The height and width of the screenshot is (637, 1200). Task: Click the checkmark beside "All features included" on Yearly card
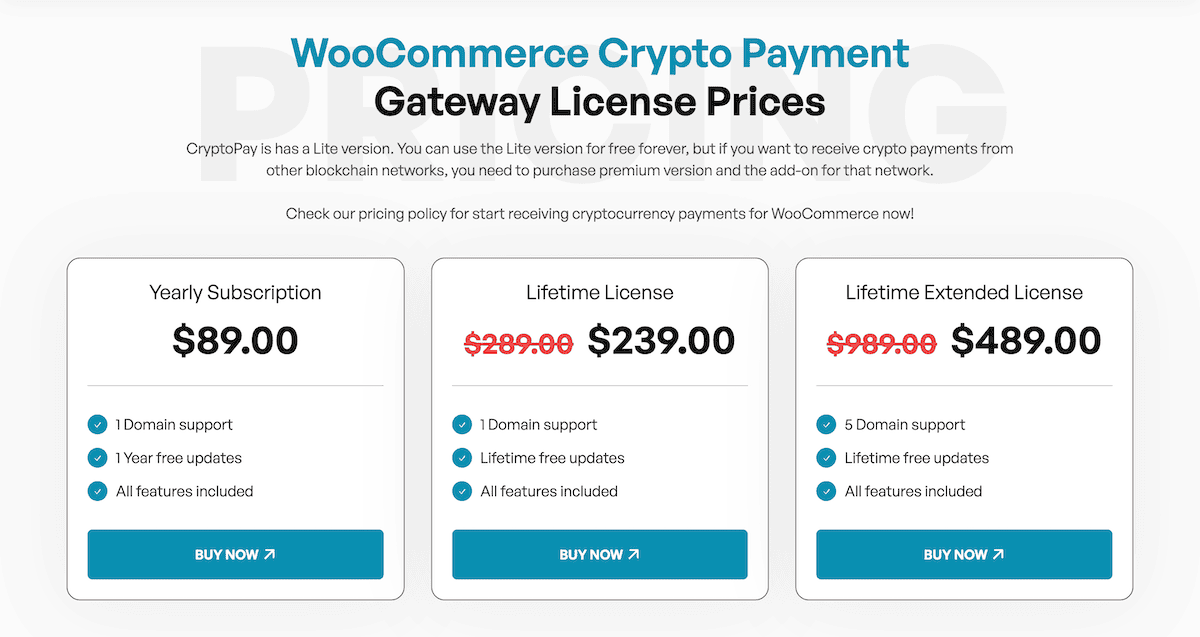[97, 491]
